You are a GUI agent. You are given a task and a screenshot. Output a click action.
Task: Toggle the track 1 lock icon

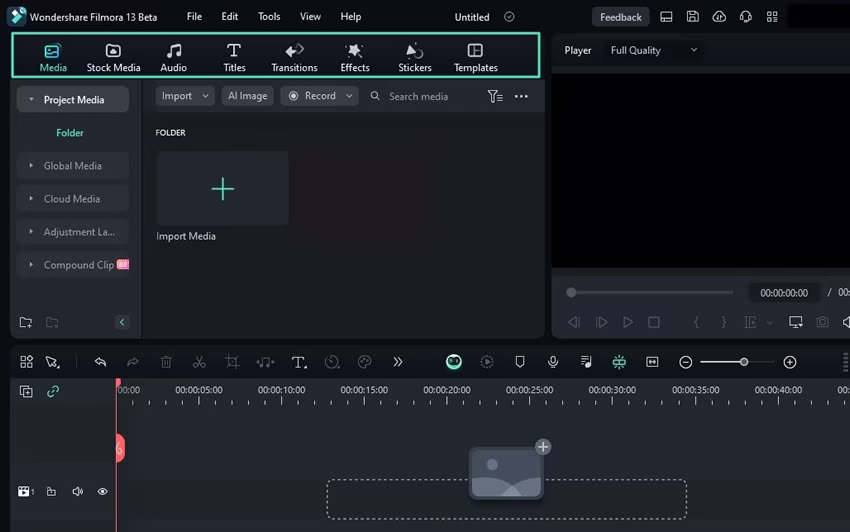click(51, 492)
